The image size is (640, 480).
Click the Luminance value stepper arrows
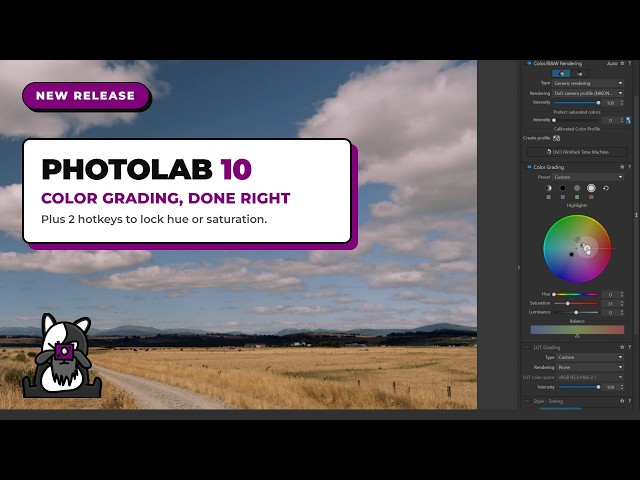click(622, 313)
